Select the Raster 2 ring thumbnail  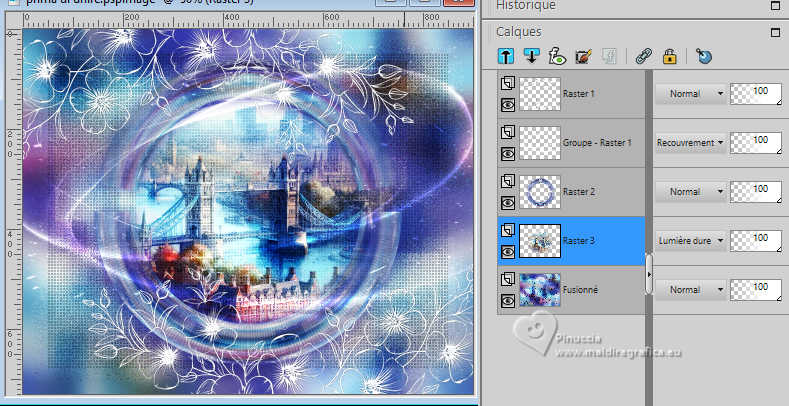540,192
